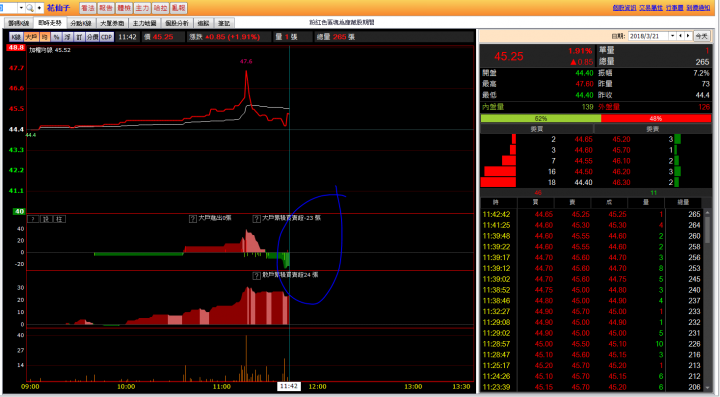
Task: Open the 看法 button
Action: click(x=88, y=8)
